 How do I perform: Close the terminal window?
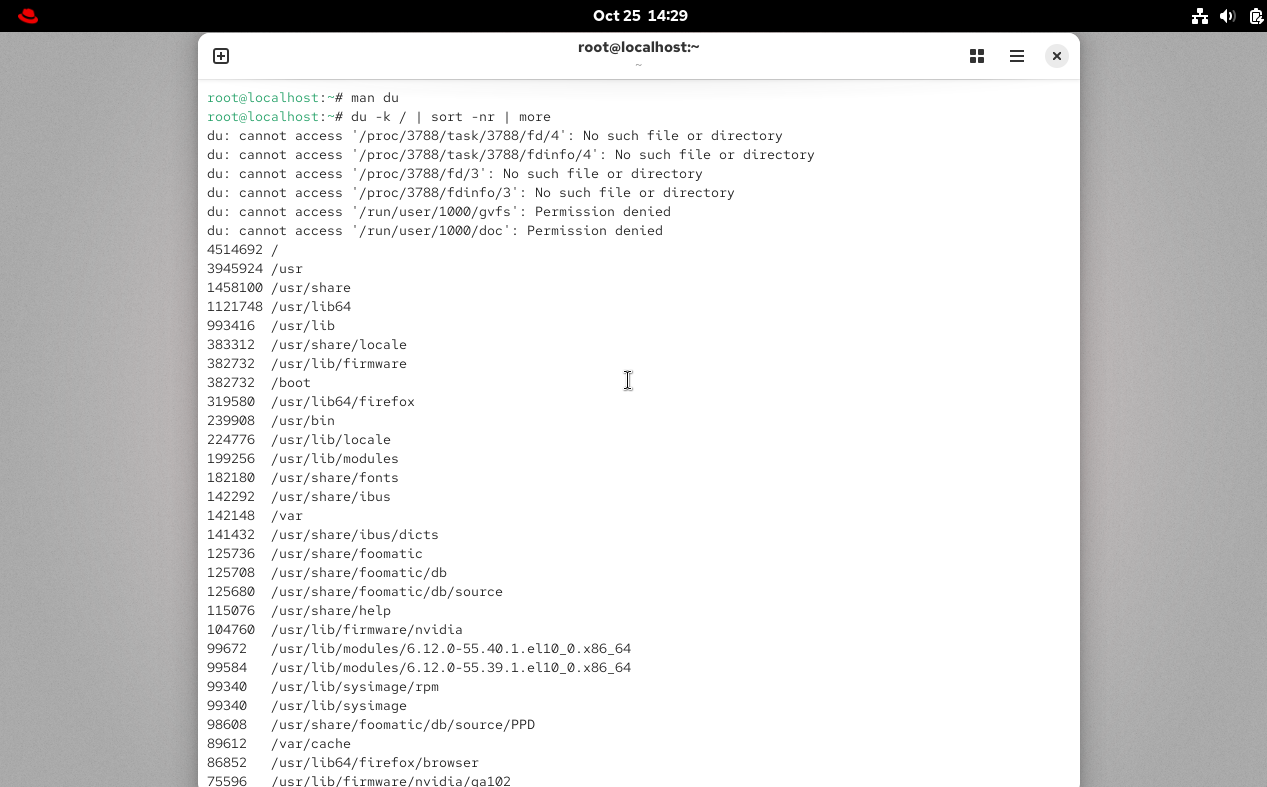point(1056,56)
